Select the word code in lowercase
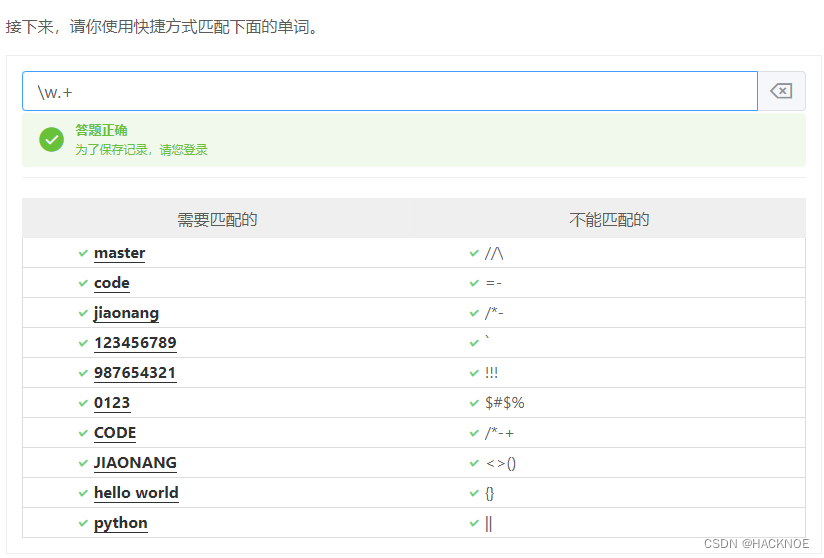 [111, 283]
